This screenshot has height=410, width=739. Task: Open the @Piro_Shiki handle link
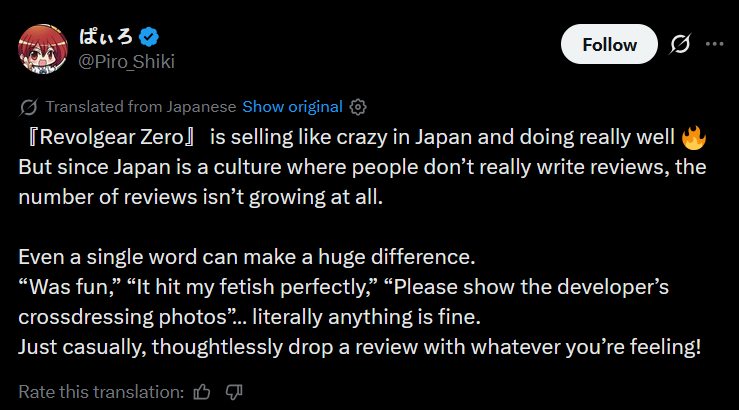(122, 60)
